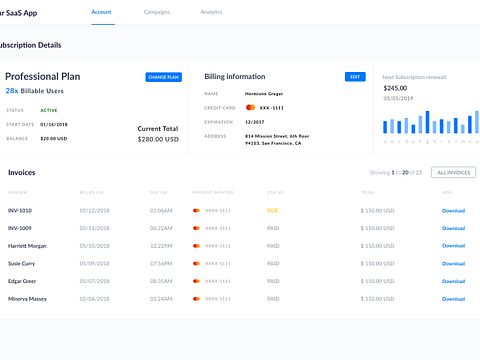Open the Analytics tab
480x360 pixels.
pyautogui.click(x=211, y=12)
